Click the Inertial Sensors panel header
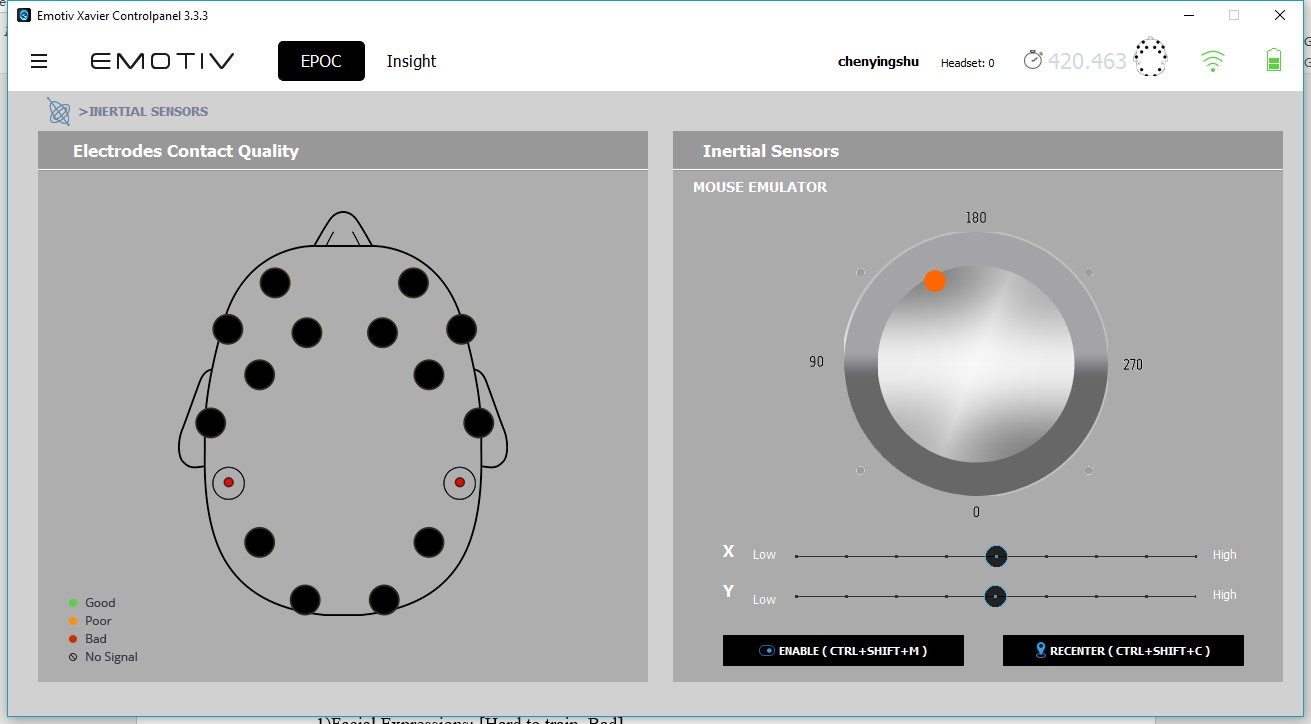 [771, 151]
